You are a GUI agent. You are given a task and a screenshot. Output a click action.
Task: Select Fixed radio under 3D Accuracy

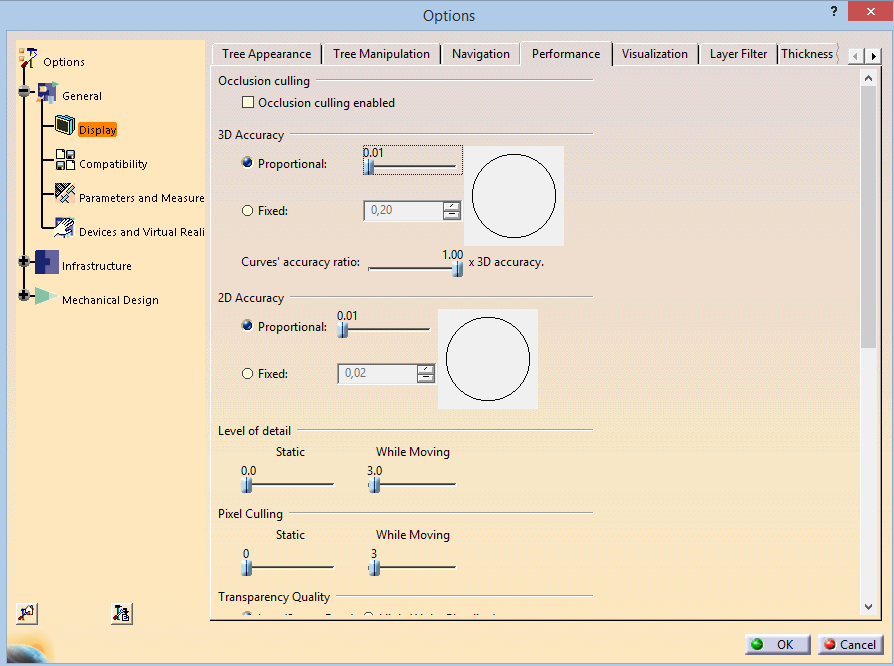[247, 210]
